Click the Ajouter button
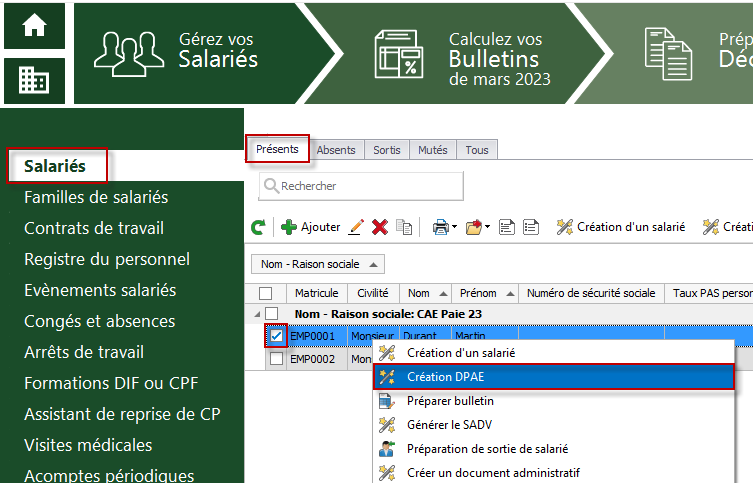This screenshot has height=483, width=753. click(x=310, y=227)
